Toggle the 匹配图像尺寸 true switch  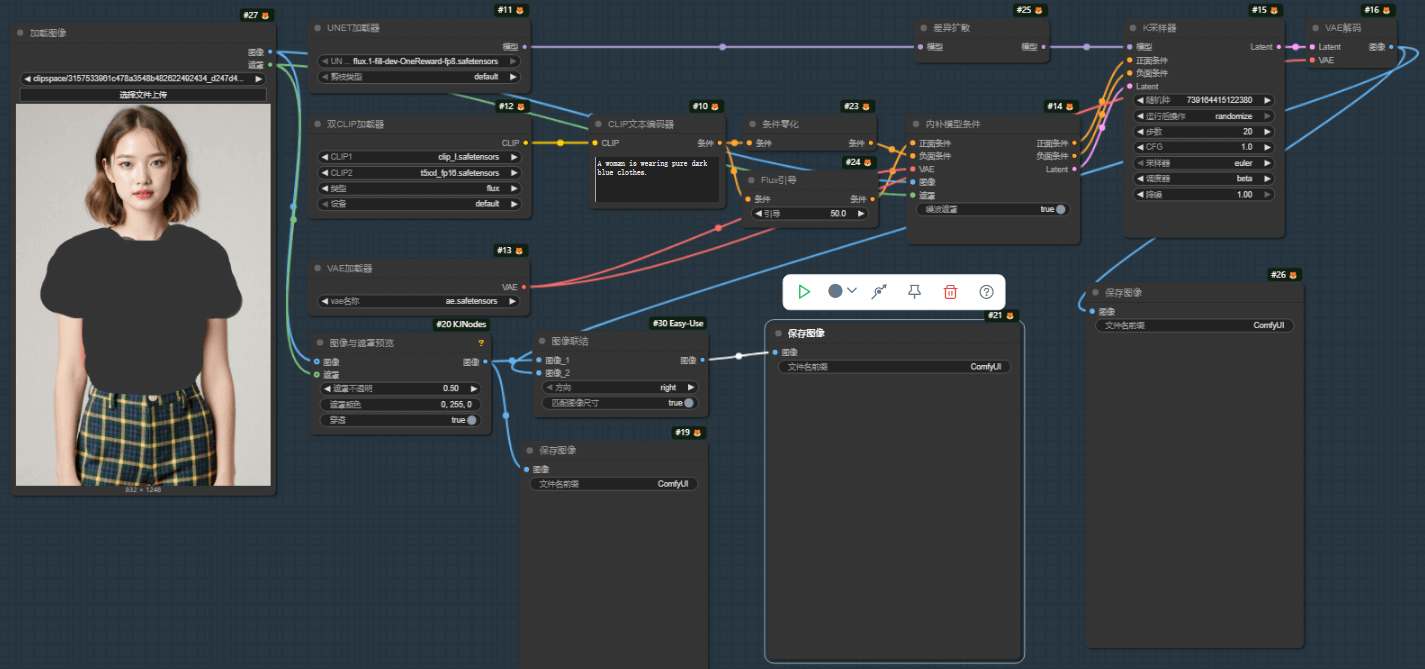pos(689,403)
